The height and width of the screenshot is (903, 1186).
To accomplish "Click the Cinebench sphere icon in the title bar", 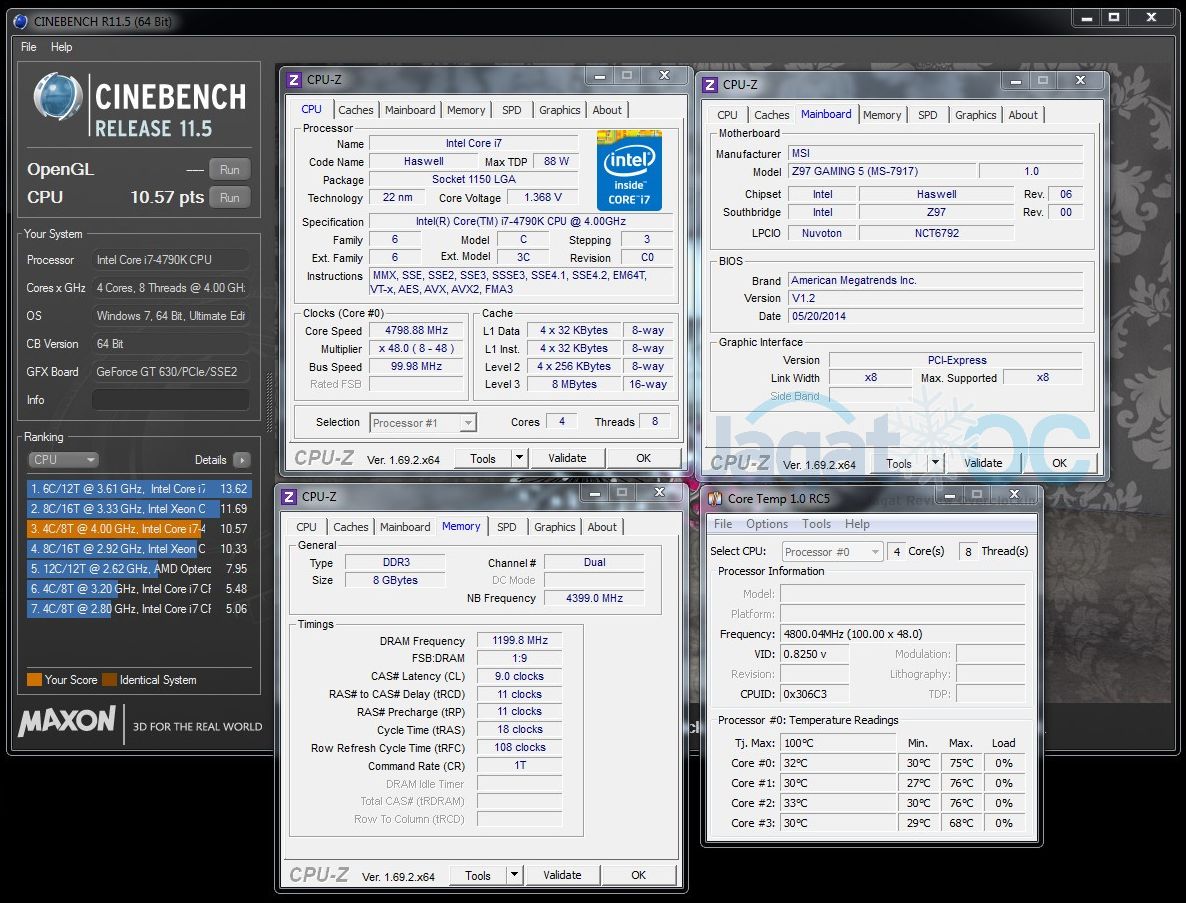I will [x=21, y=21].
